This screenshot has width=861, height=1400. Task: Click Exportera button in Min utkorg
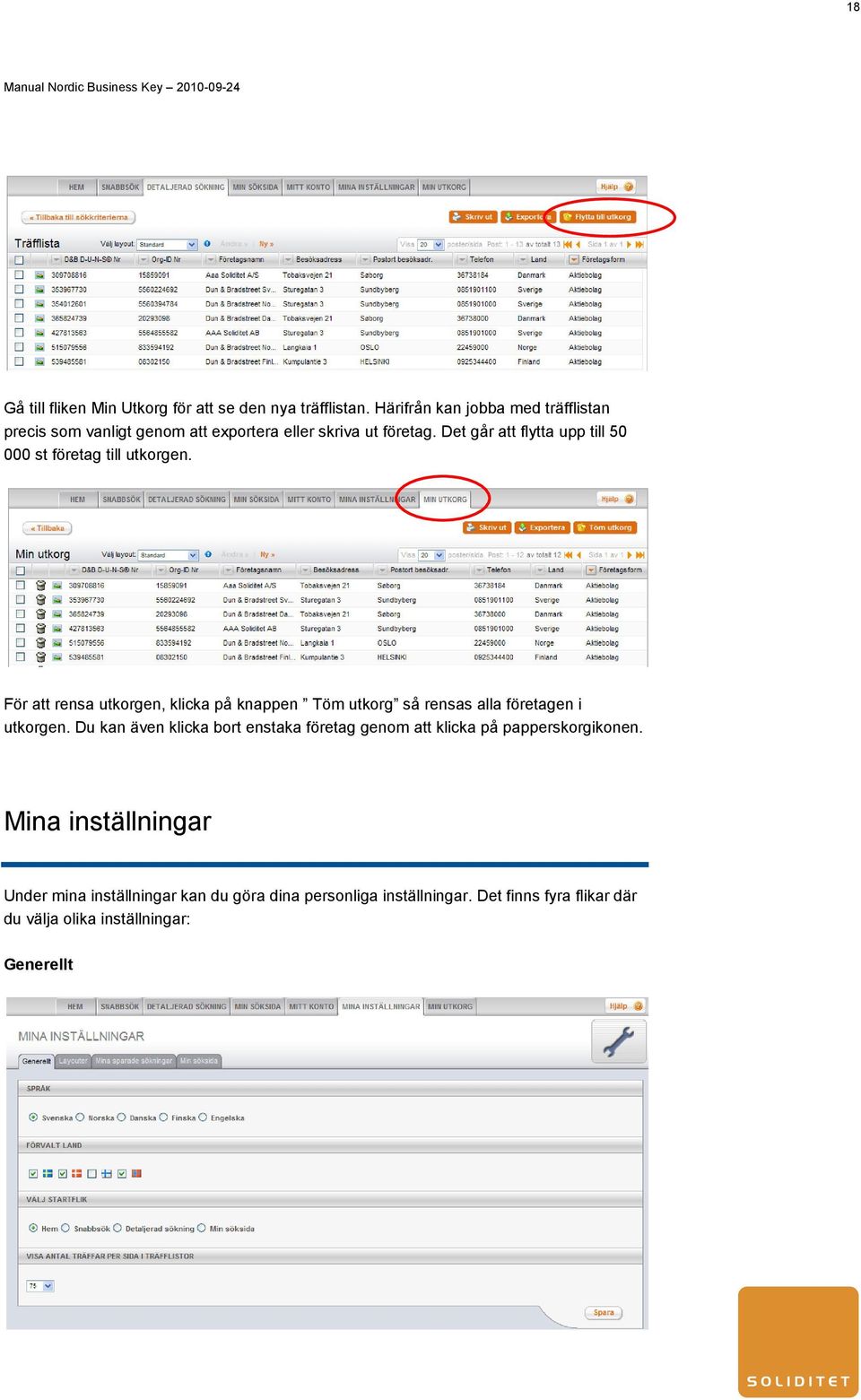[x=542, y=527]
